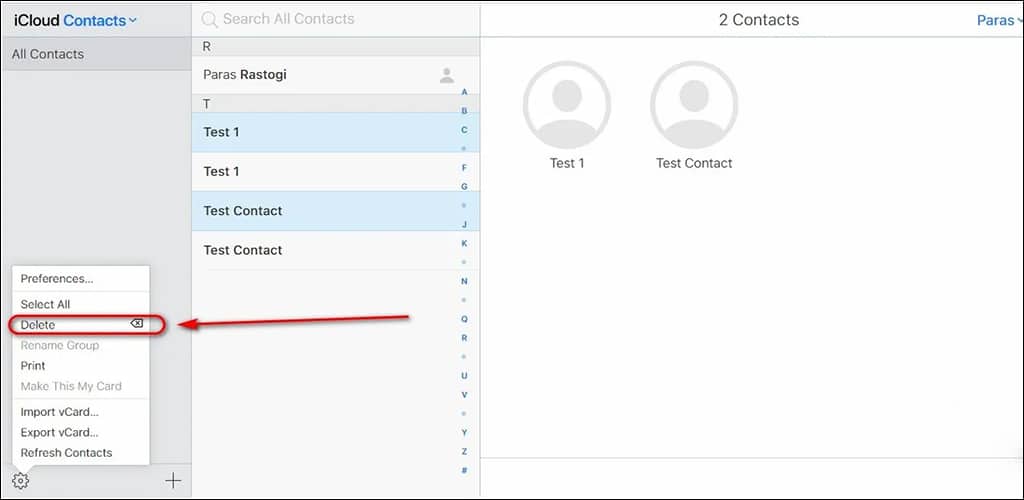
Task: Choose Select All from the menu
Action: (45, 304)
